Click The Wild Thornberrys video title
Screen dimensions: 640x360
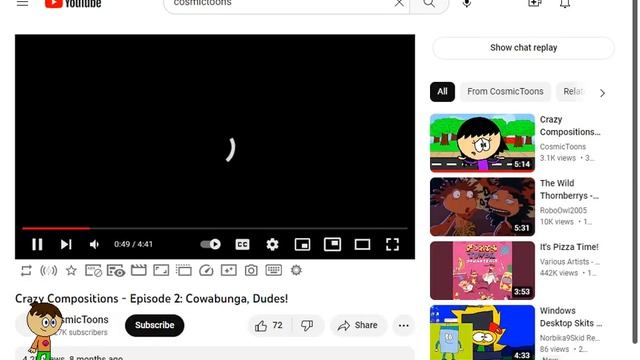pos(569,189)
